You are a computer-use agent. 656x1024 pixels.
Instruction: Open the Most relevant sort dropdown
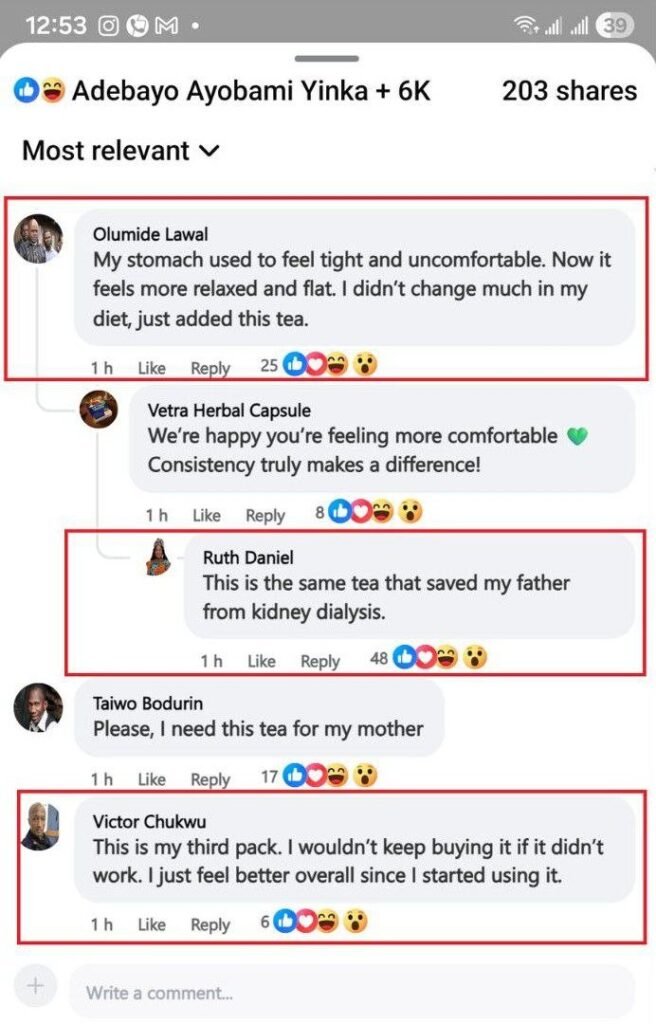pyautogui.click(x=120, y=151)
